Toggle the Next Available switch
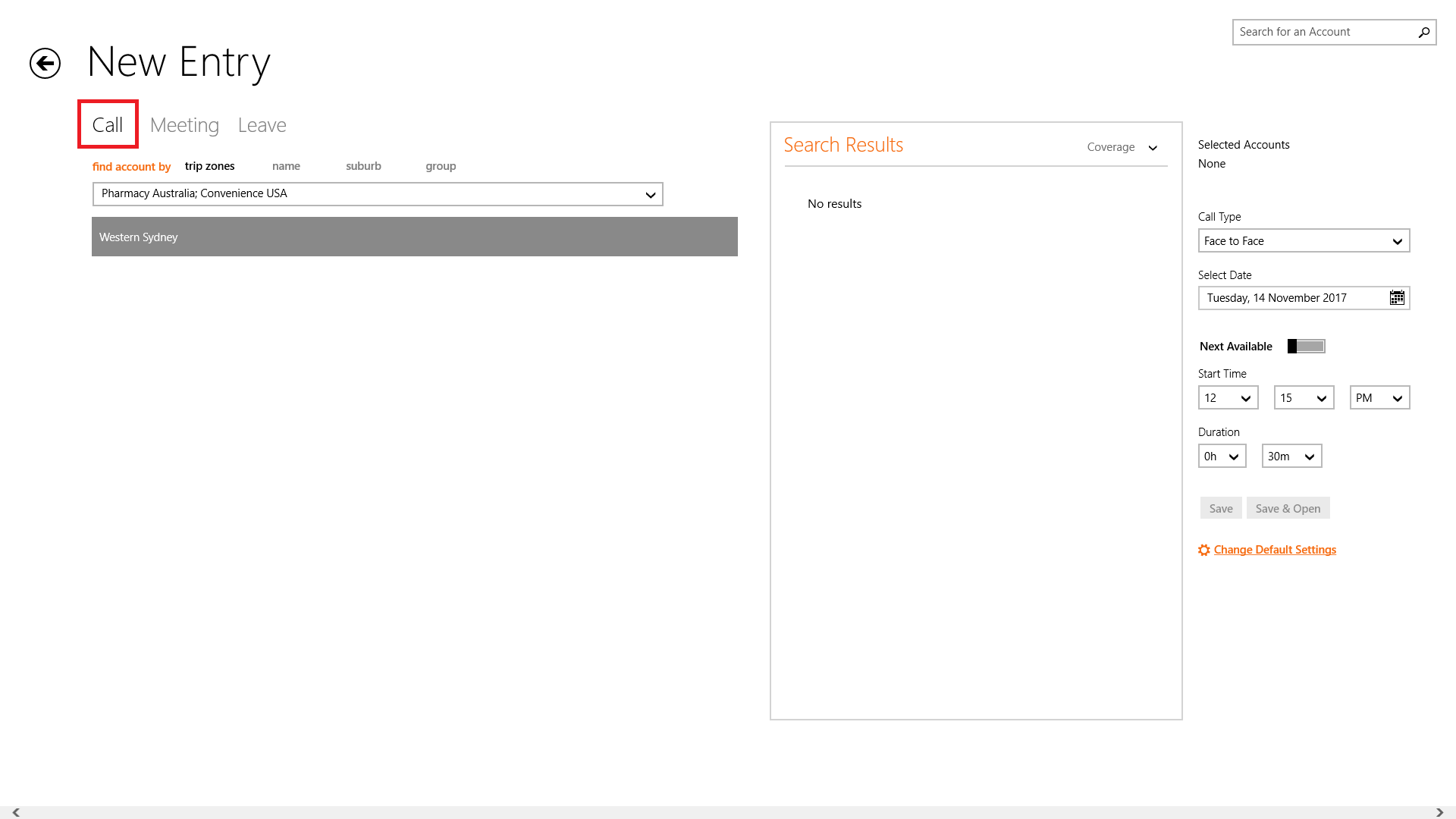 (1306, 347)
